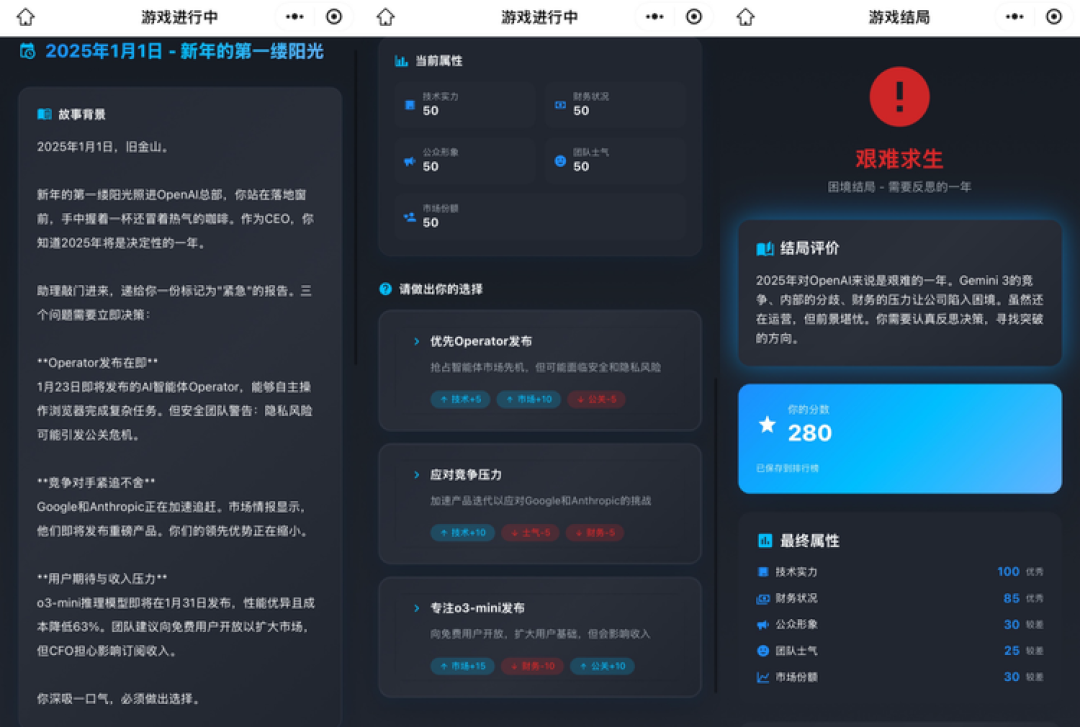
Task: Click 已保存到排行榜 text in score card
Action: click(x=787, y=468)
